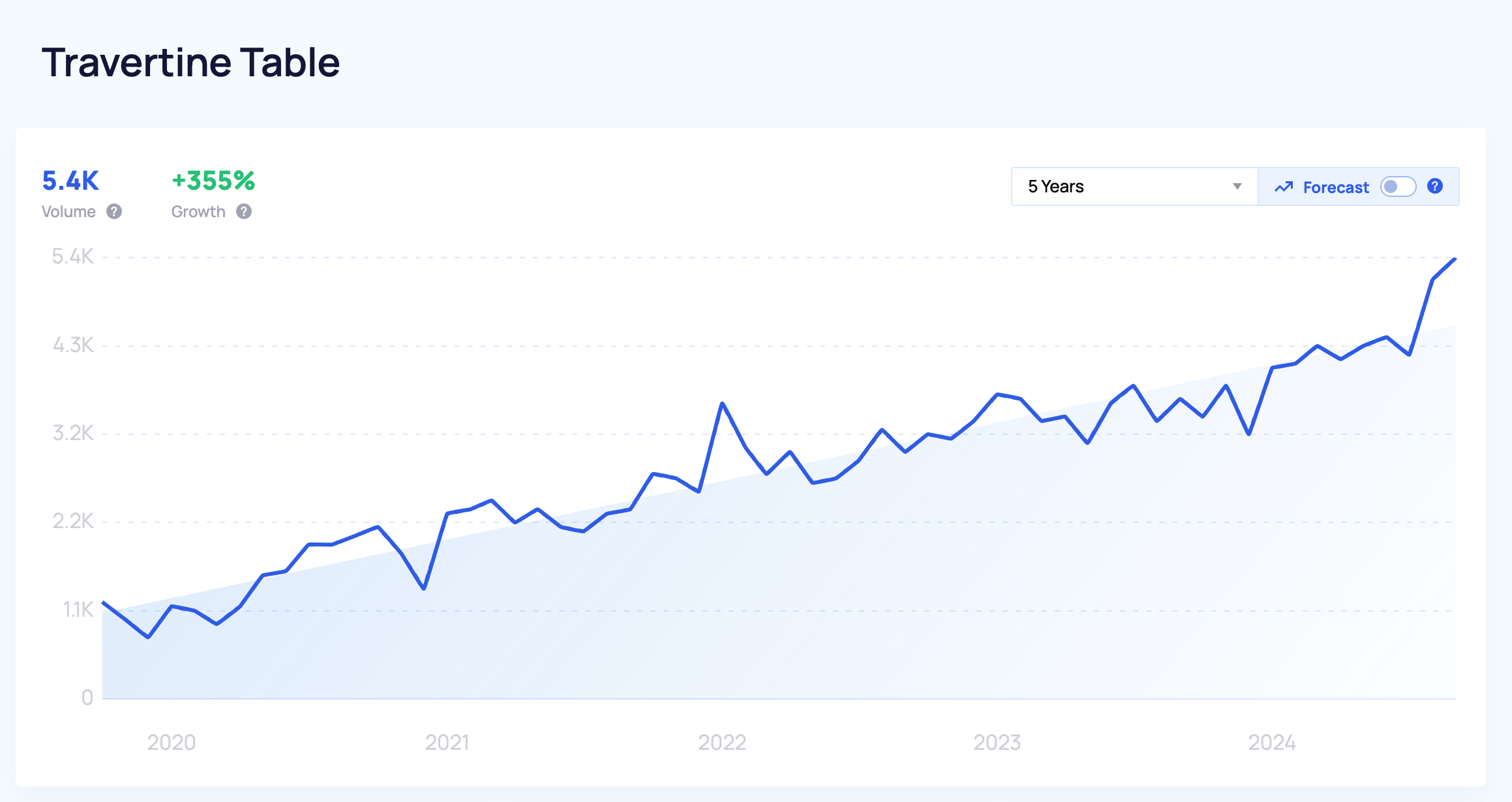The width and height of the screenshot is (1512, 802).
Task: Click the Forecast label text
Action: coord(1336,187)
